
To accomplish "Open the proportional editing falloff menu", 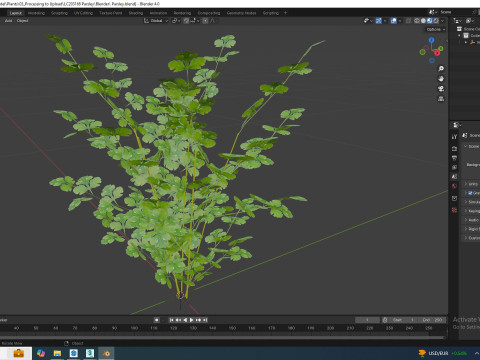I will [213, 21].
